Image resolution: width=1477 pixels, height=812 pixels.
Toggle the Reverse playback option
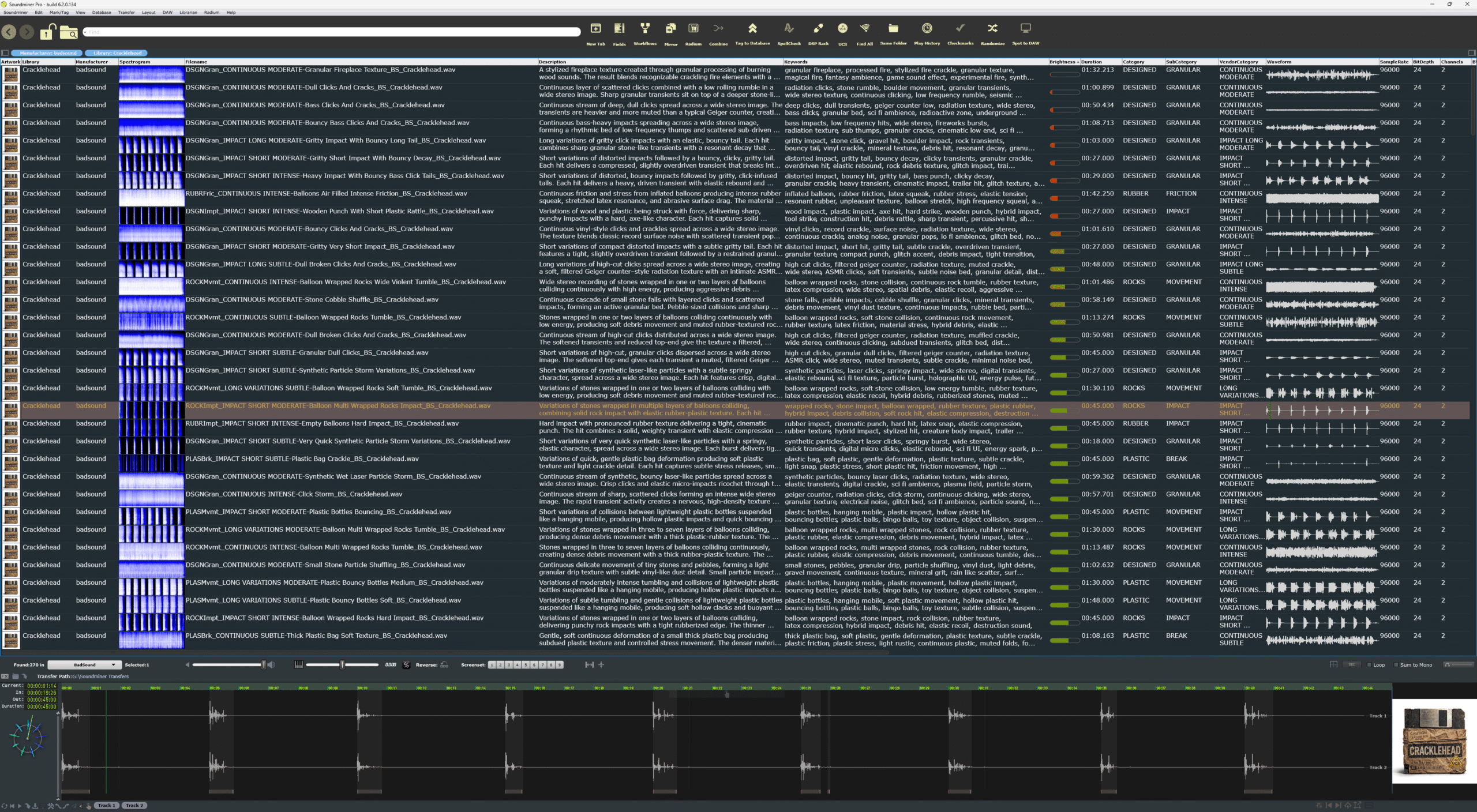444,665
